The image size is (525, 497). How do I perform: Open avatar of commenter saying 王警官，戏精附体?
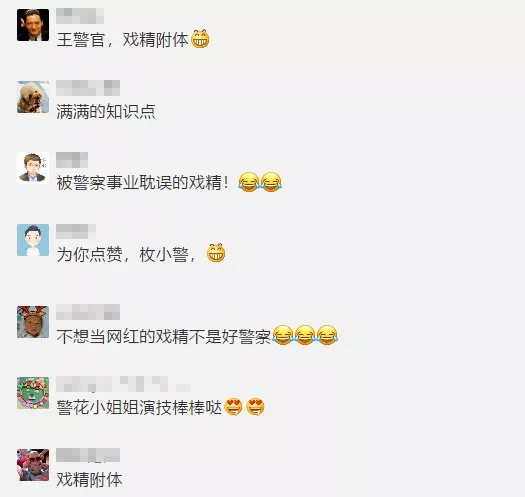tap(33, 25)
